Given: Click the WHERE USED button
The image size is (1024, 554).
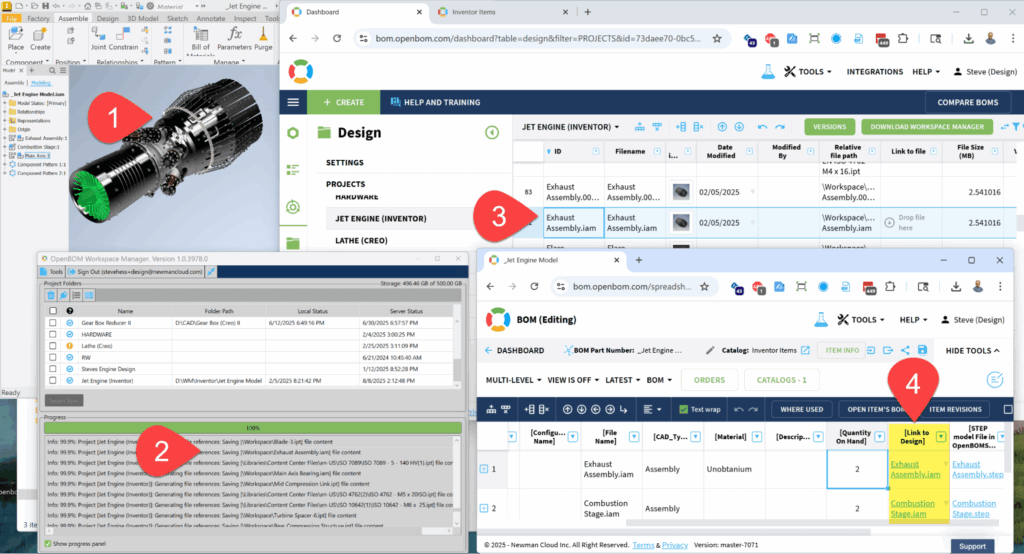Looking at the screenshot, I should 801,410.
